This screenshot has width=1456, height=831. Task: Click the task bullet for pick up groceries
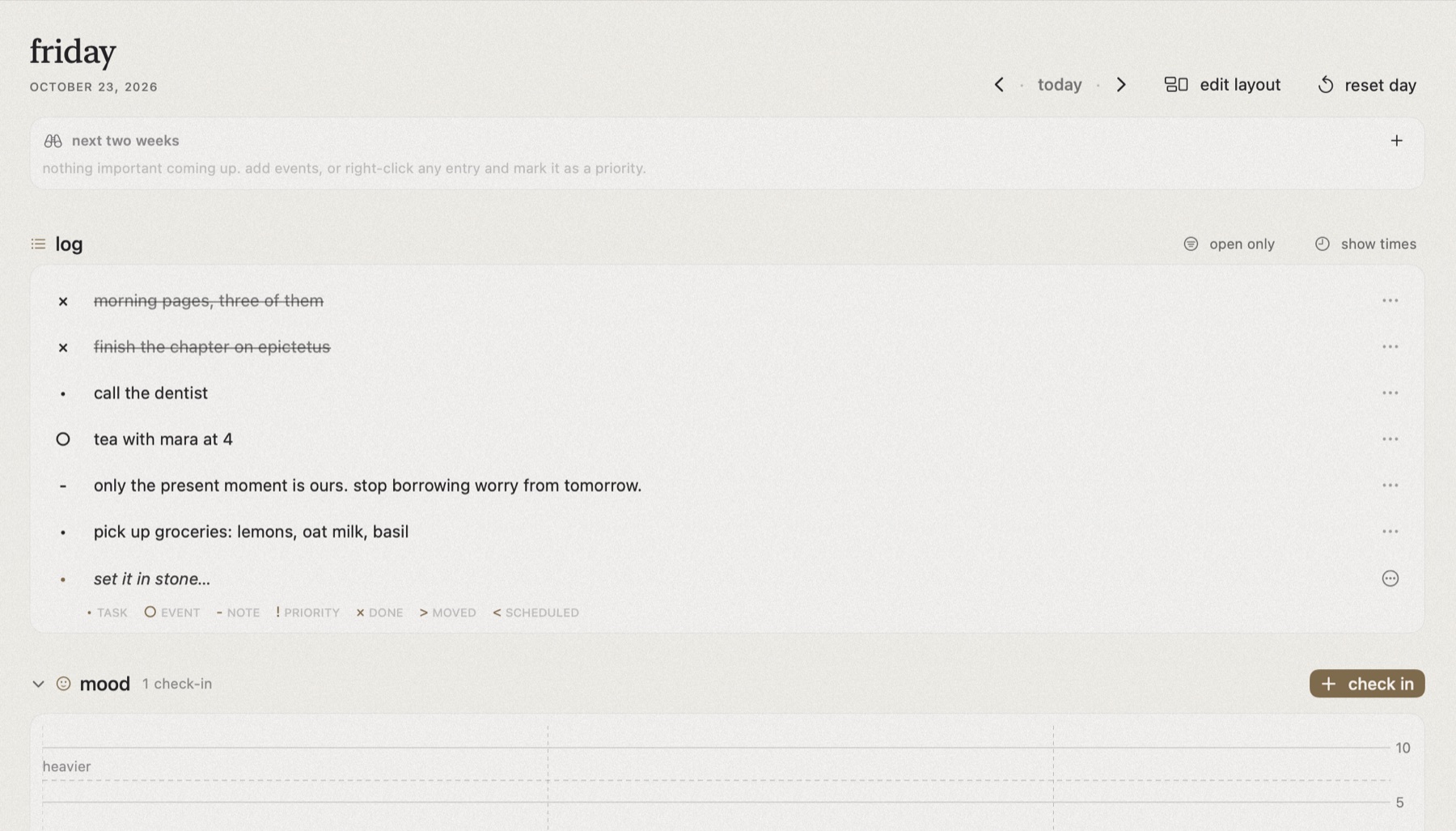pos(63,532)
